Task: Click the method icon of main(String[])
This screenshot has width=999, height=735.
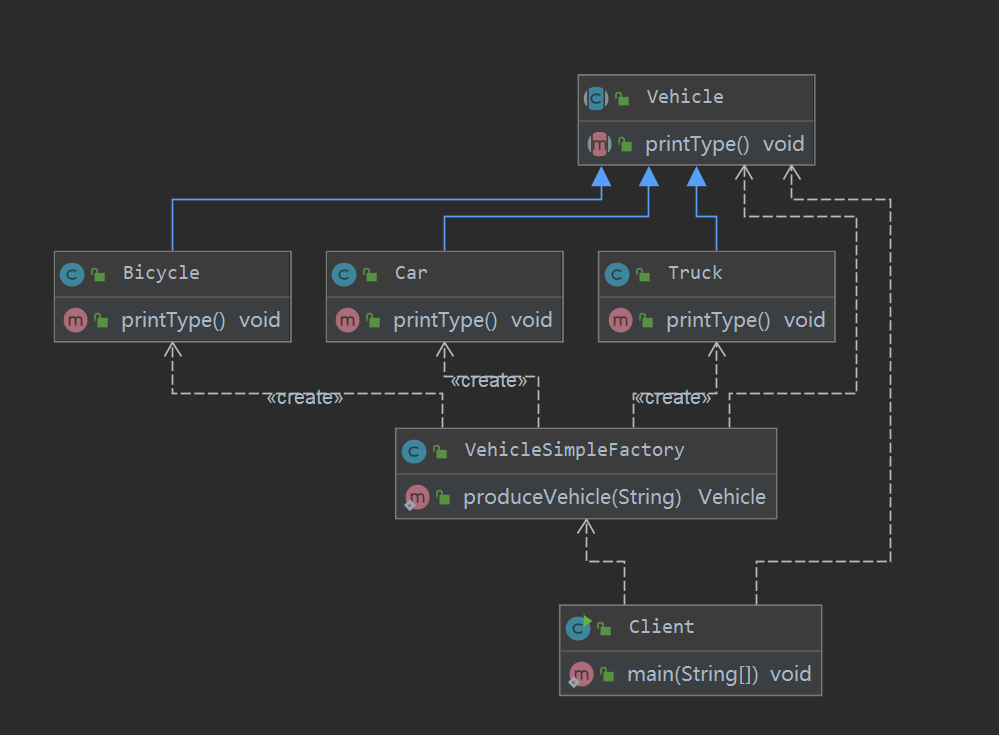Action: [580, 674]
